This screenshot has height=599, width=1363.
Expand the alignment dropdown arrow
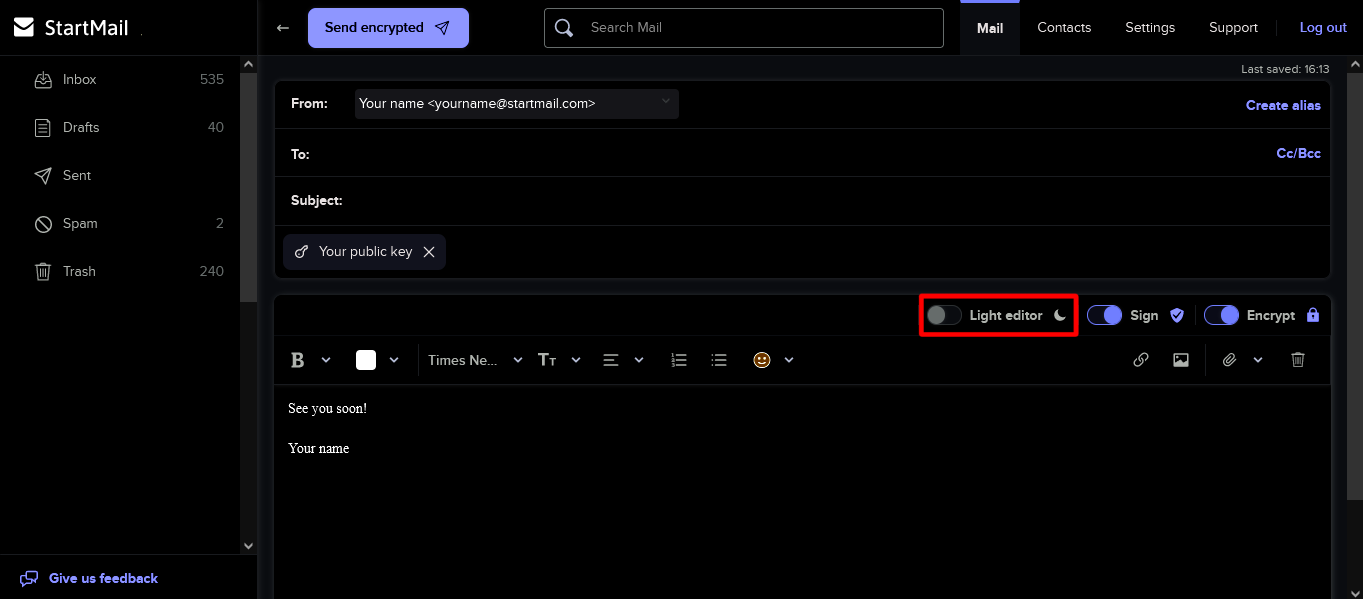[x=639, y=360]
